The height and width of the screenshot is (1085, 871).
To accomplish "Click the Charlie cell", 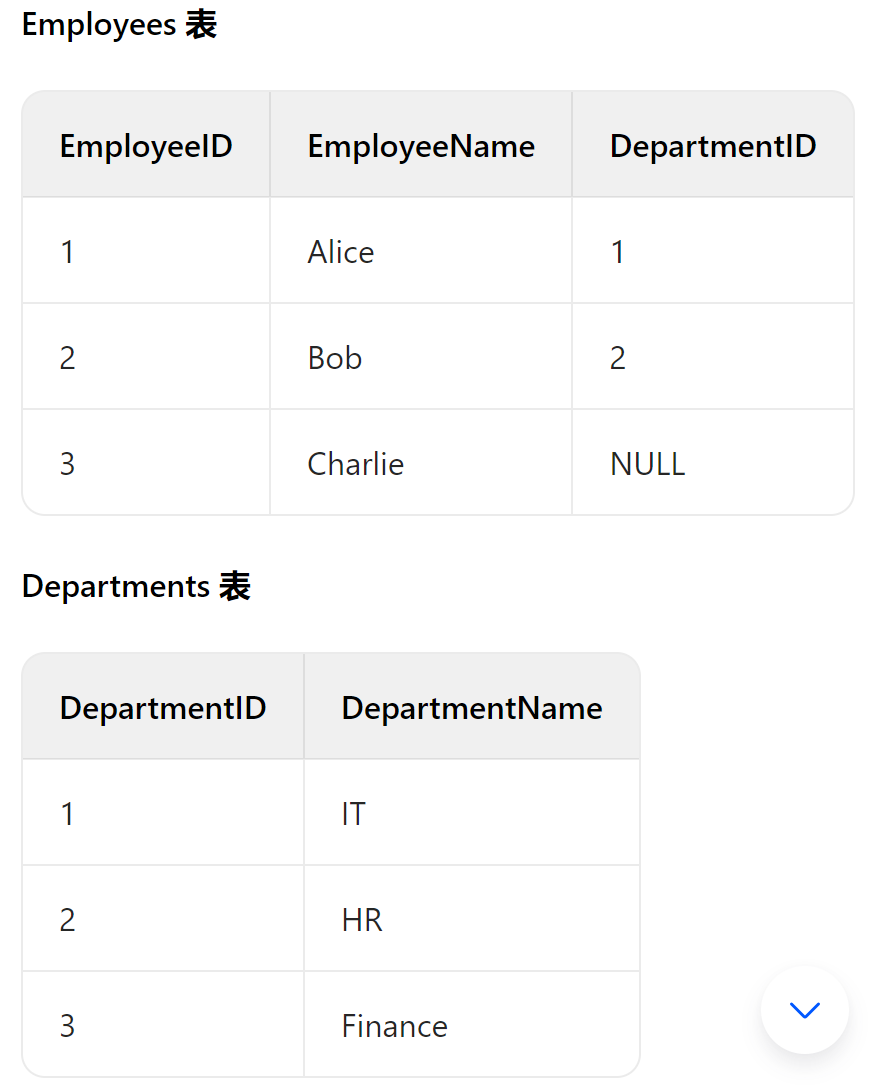I will click(421, 463).
